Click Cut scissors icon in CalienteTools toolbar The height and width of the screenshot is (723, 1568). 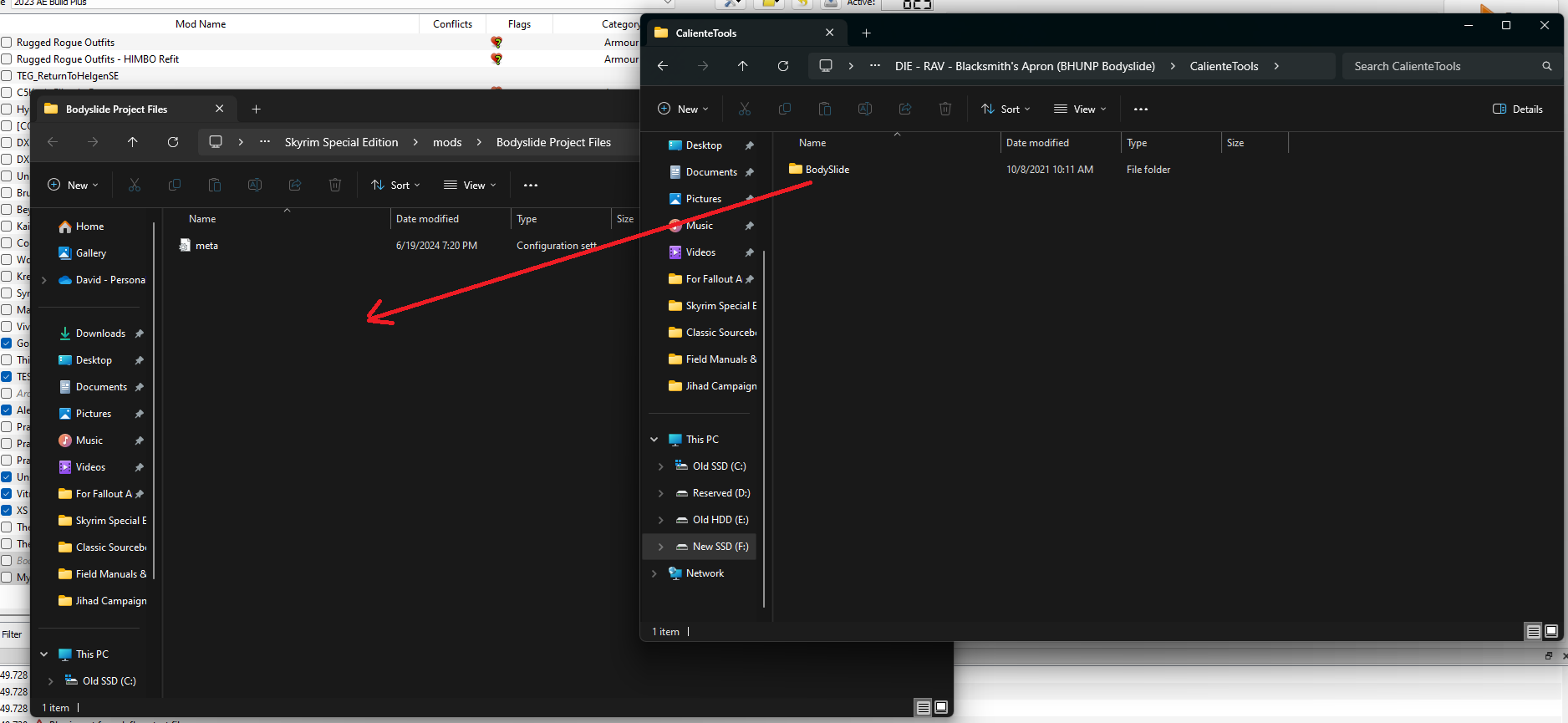coord(745,109)
